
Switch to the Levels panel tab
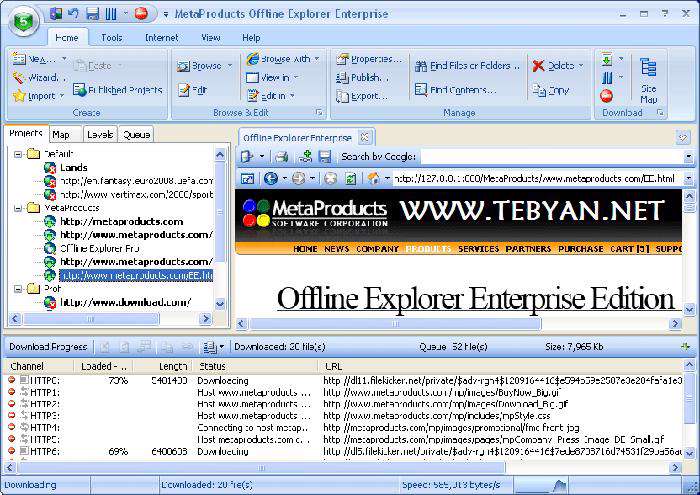click(x=100, y=134)
